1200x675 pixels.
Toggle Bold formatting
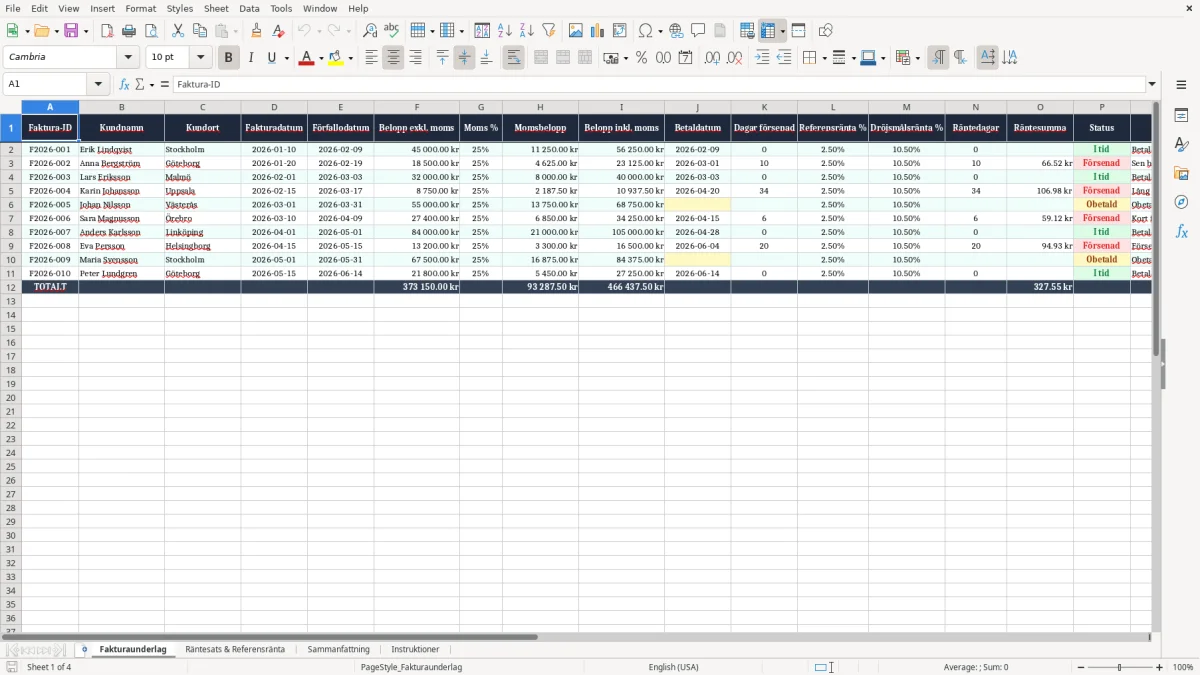pyautogui.click(x=228, y=58)
